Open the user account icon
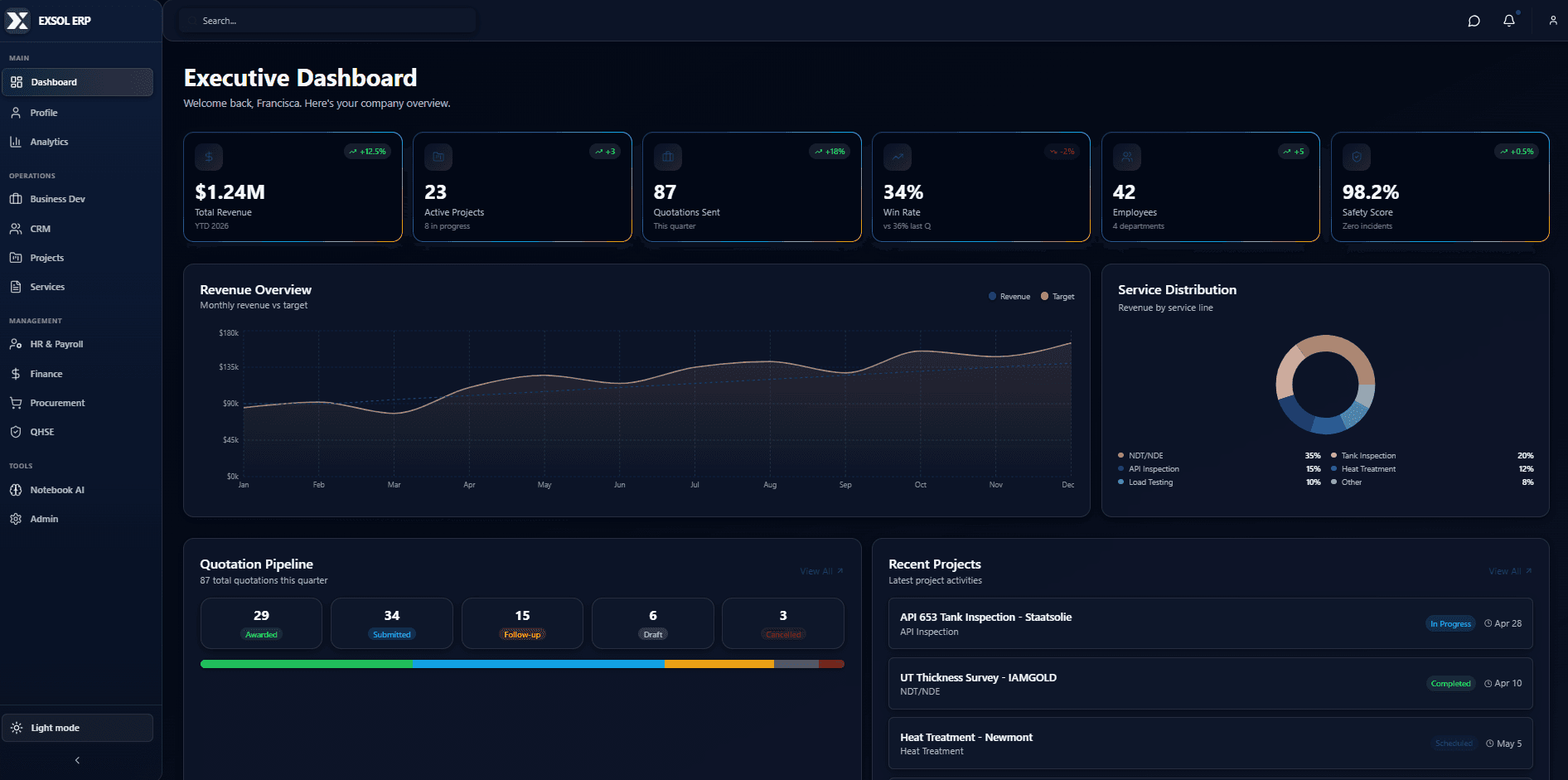This screenshot has height=780, width=1568. pyautogui.click(x=1553, y=21)
